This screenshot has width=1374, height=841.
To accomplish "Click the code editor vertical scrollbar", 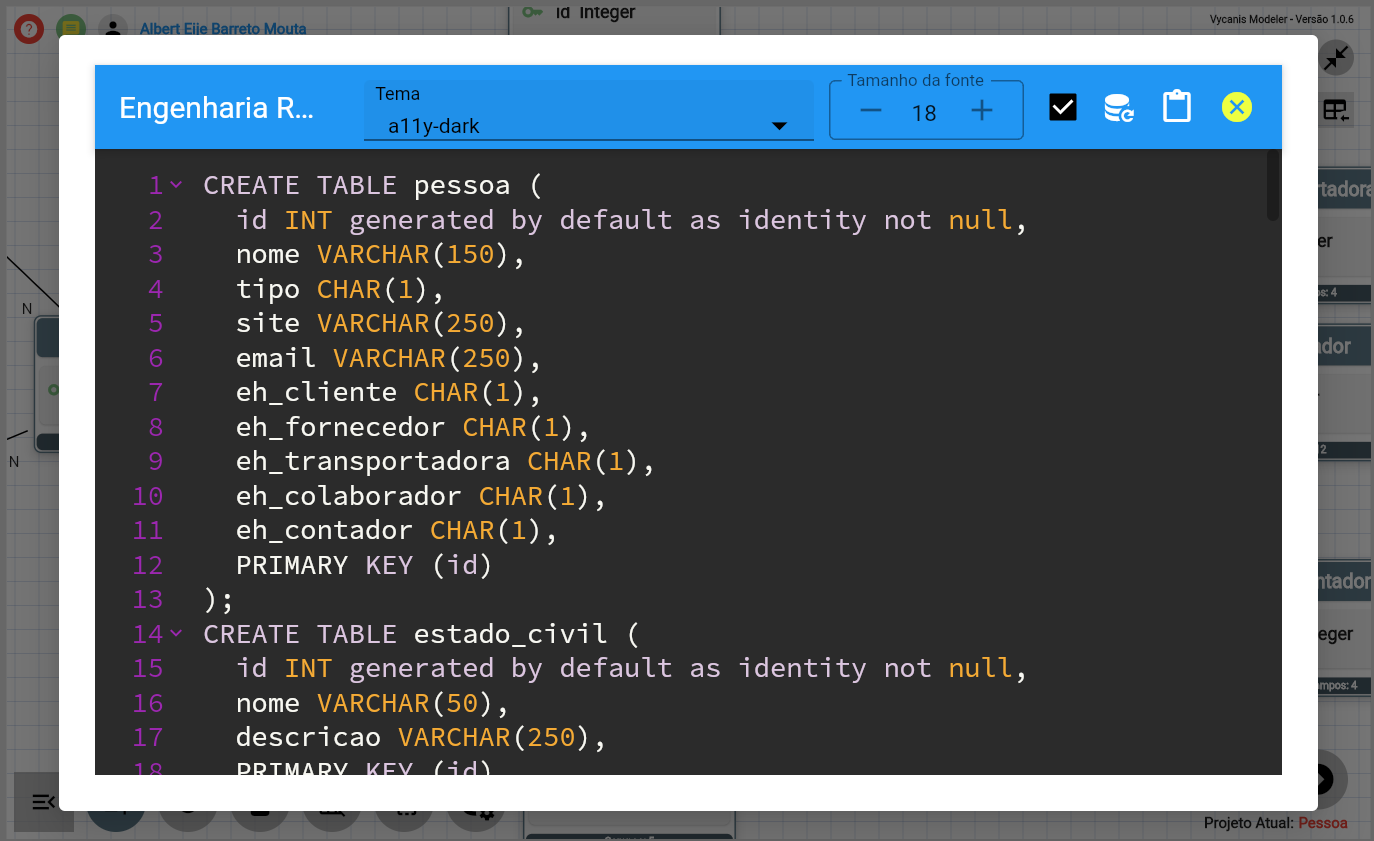I will (1273, 186).
